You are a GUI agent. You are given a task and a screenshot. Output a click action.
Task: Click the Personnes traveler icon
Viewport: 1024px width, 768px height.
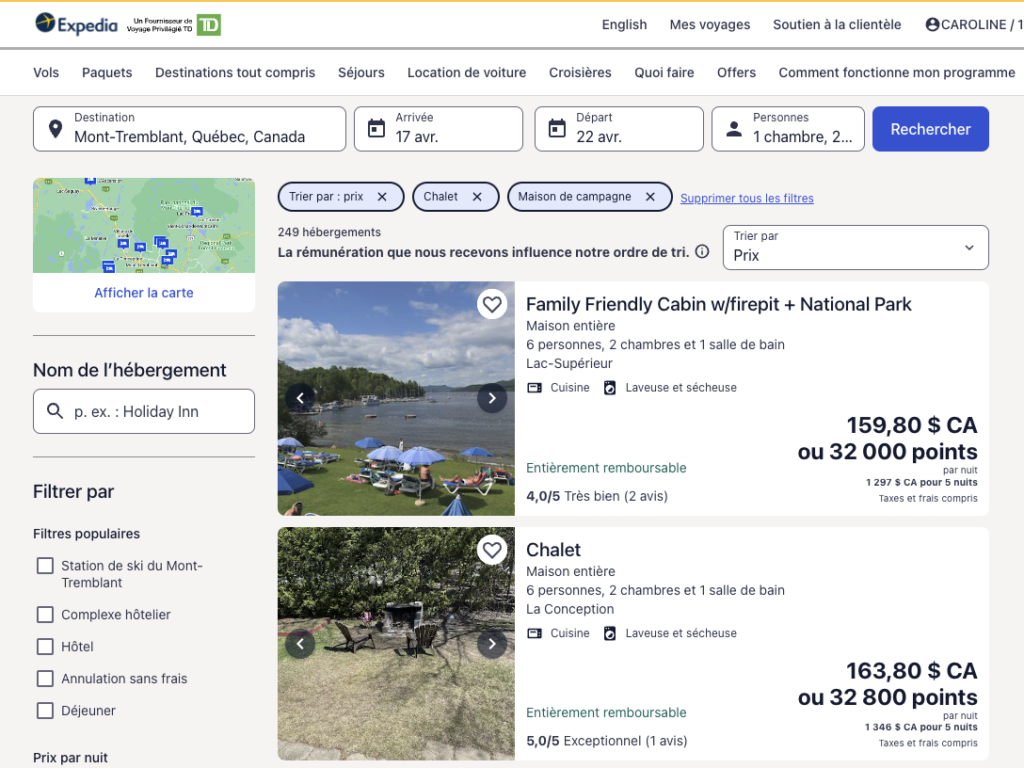[733, 128]
